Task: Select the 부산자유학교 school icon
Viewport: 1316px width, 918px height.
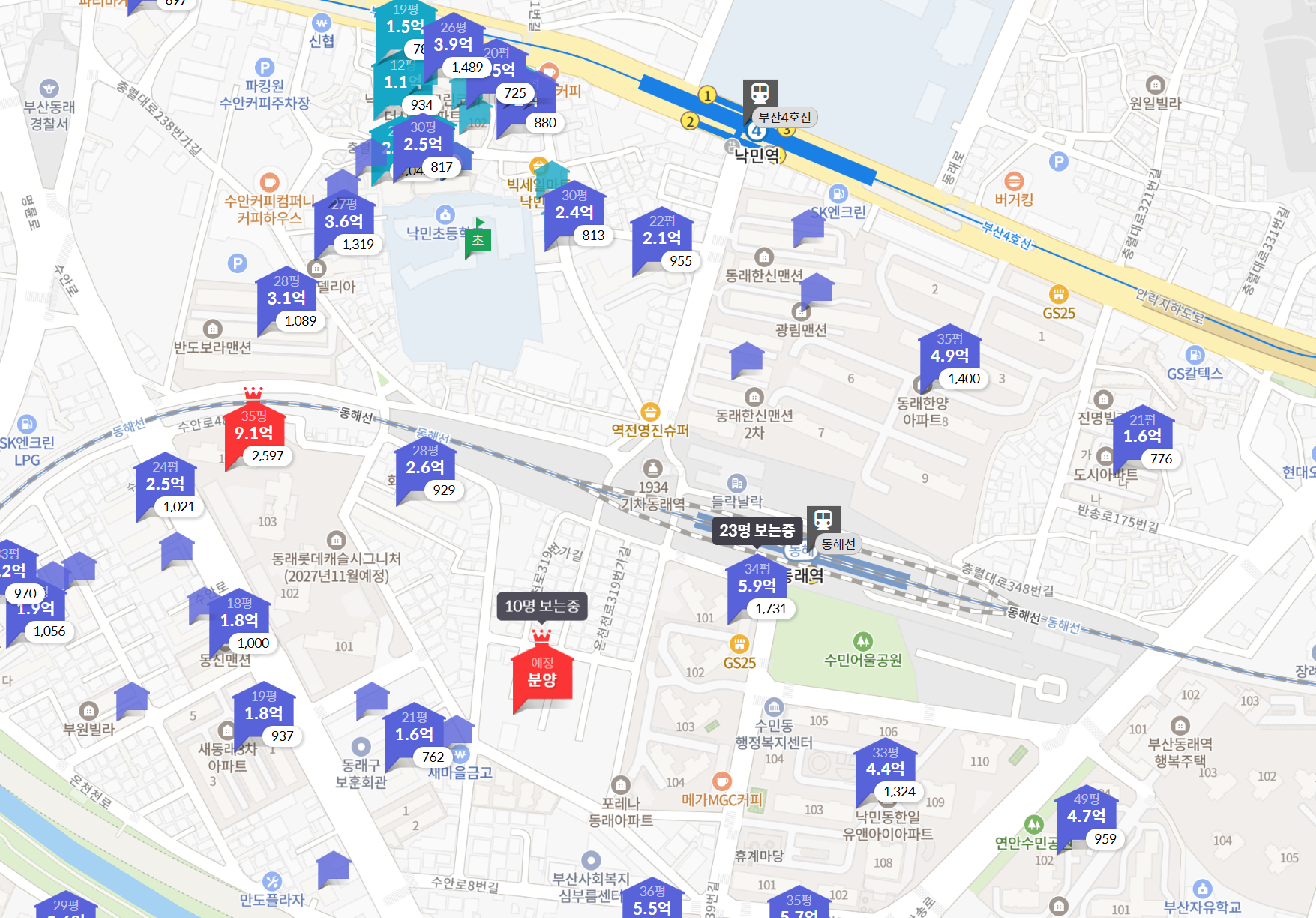Action: click(1202, 889)
